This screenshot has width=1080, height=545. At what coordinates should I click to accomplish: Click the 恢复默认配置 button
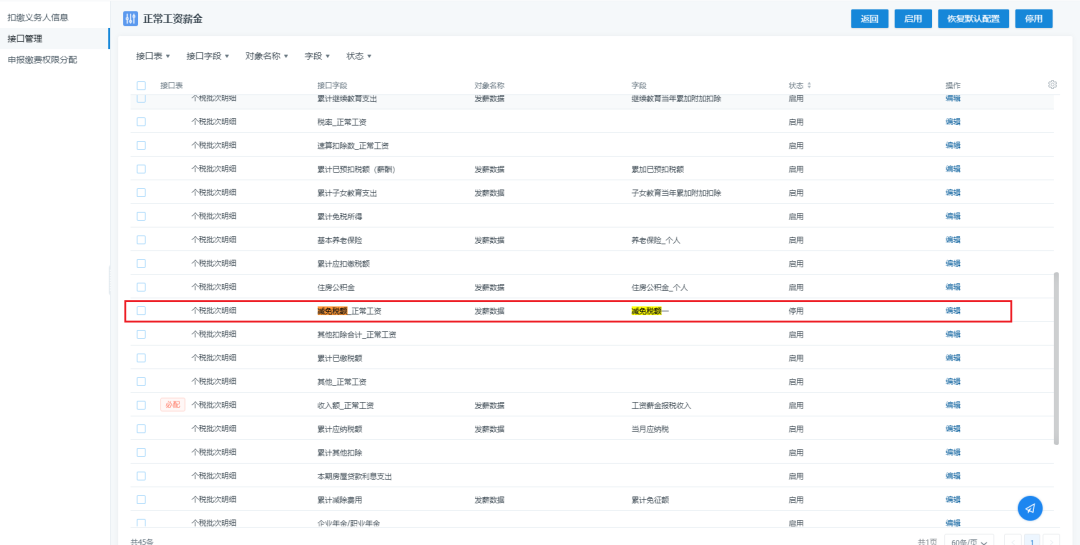pyautogui.click(x=973, y=19)
